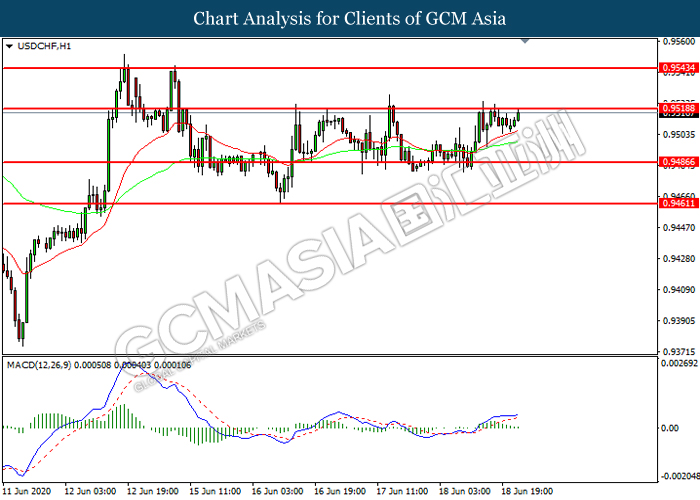This screenshot has width=700, height=500.
Task: Select the 0.95188 price level label
Action: click(x=679, y=108)
